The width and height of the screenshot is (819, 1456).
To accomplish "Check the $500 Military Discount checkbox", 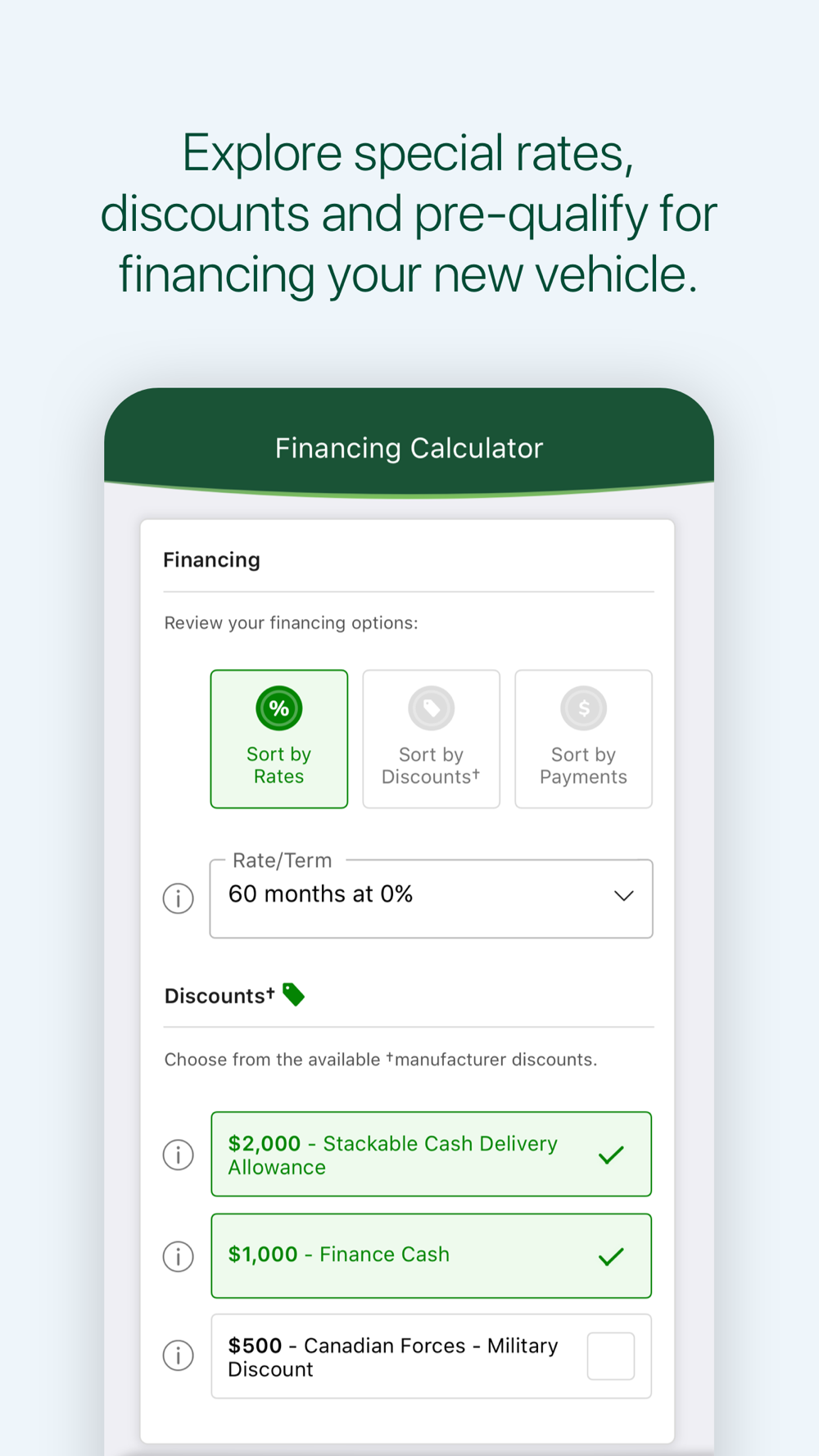I will [x=611, y=1356].
